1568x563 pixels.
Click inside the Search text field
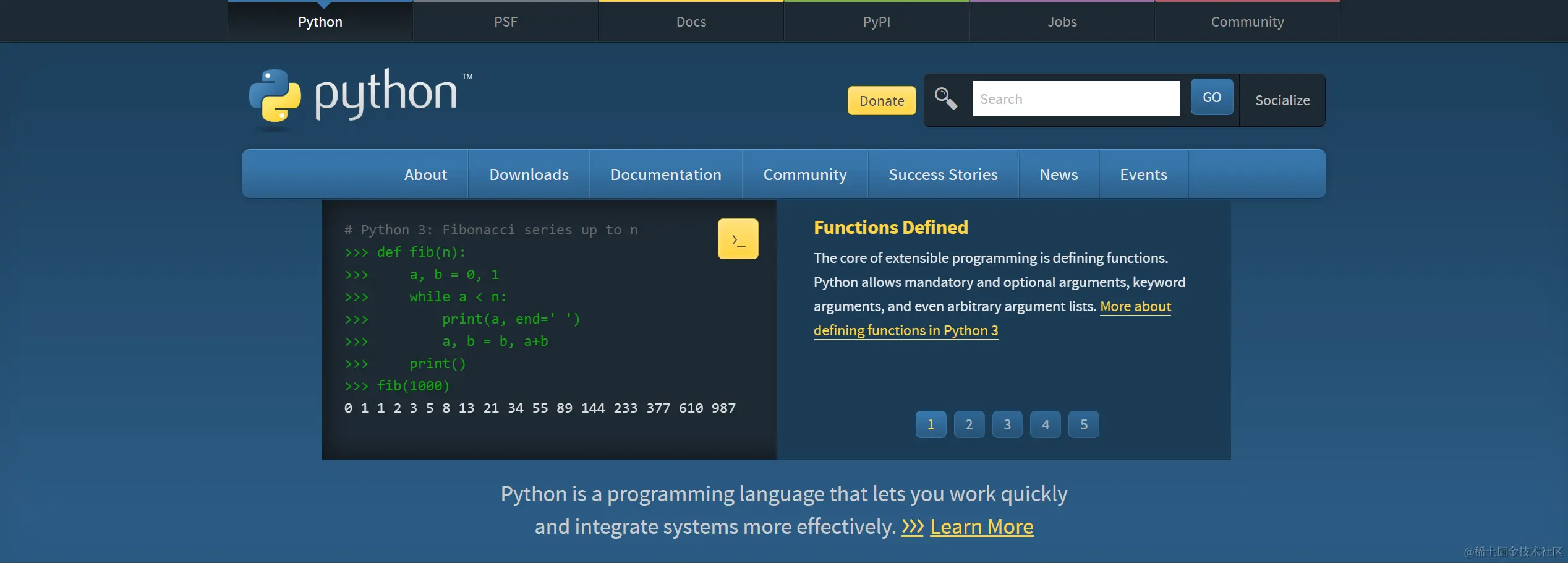1076,99
